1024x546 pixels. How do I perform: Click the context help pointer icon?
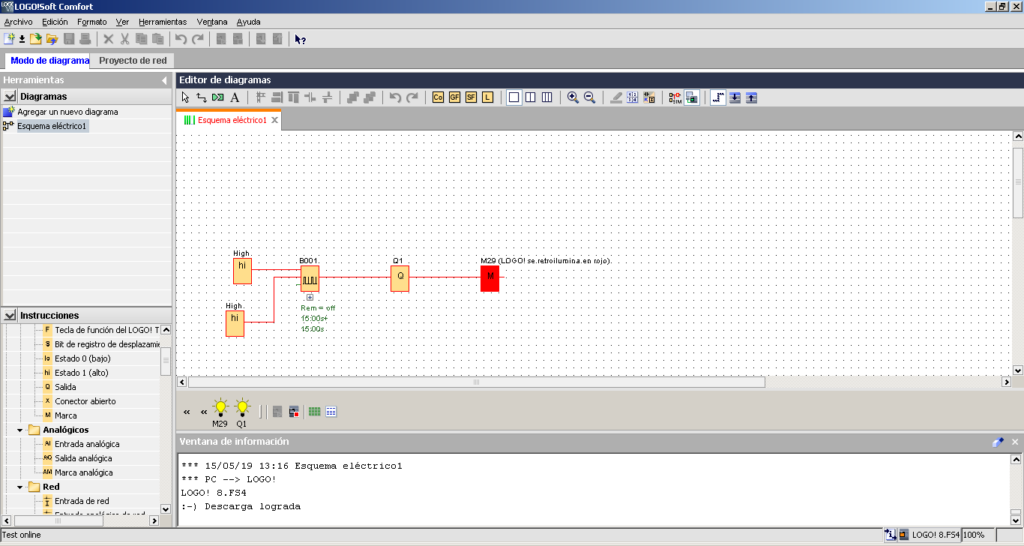coord(300,40)
